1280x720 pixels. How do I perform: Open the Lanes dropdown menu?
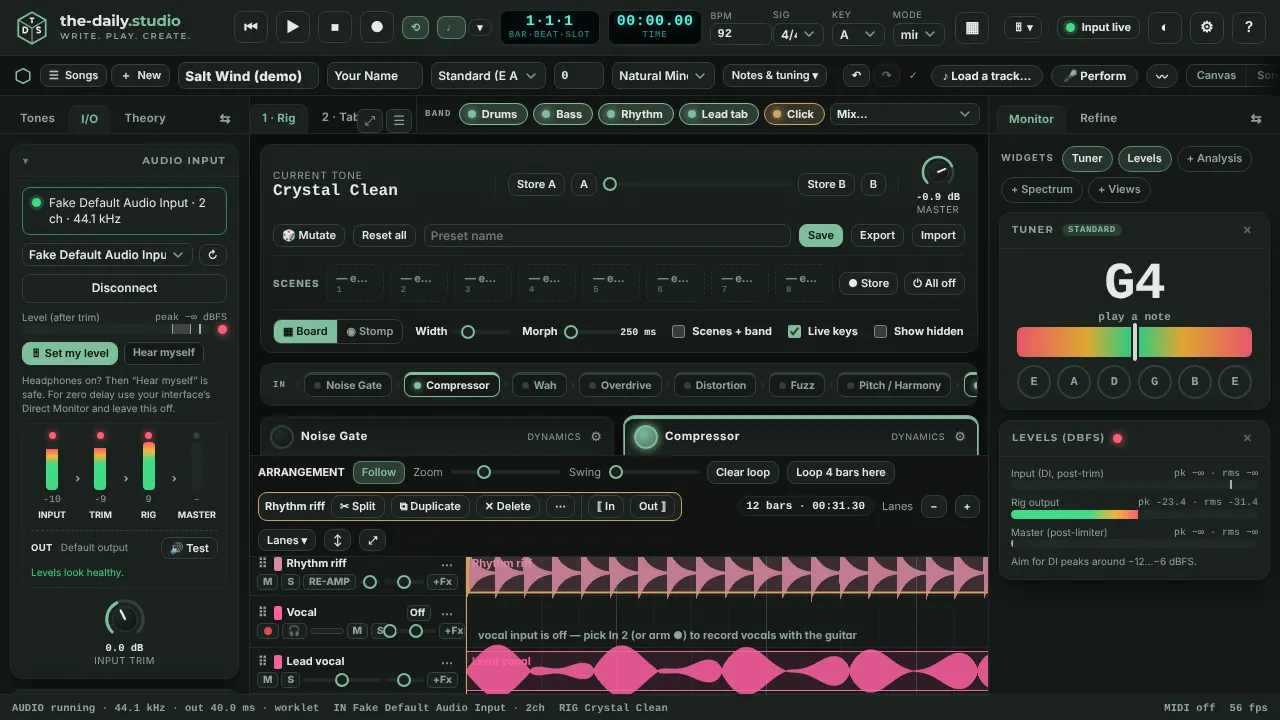pos(287,540)
